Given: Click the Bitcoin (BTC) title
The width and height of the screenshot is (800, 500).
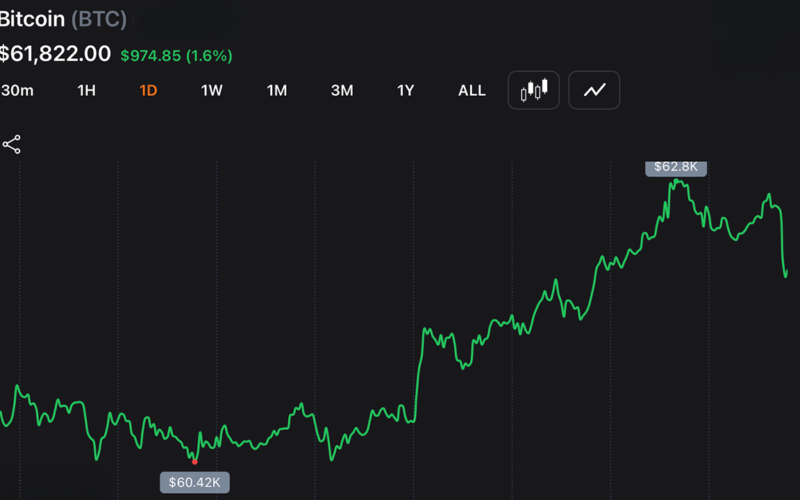Looking at the screenshot, I should pos(63,19).
